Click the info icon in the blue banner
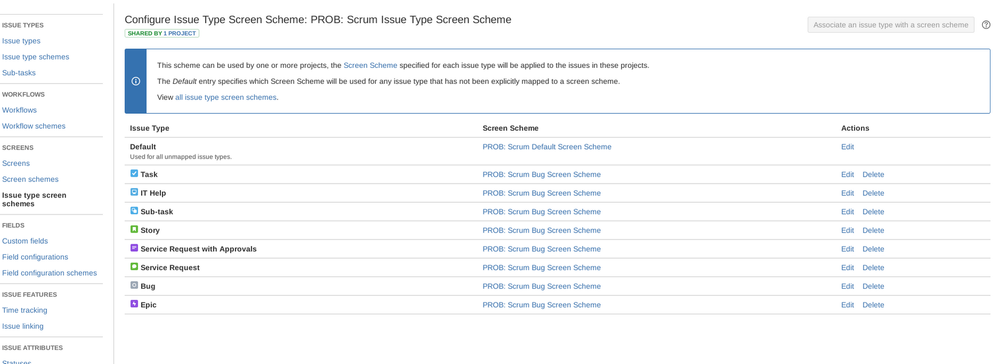Screen dimensions: 999x364 coord(136,82)
